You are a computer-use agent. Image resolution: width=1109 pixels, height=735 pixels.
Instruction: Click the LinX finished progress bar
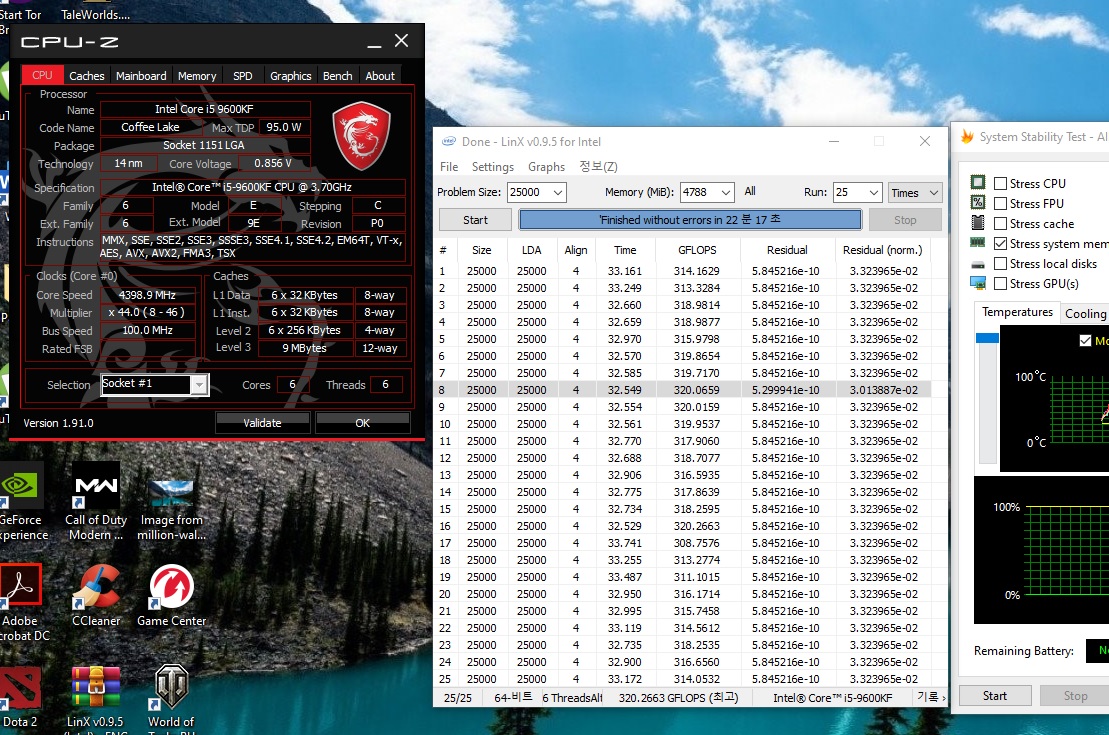tap(690, 220)
